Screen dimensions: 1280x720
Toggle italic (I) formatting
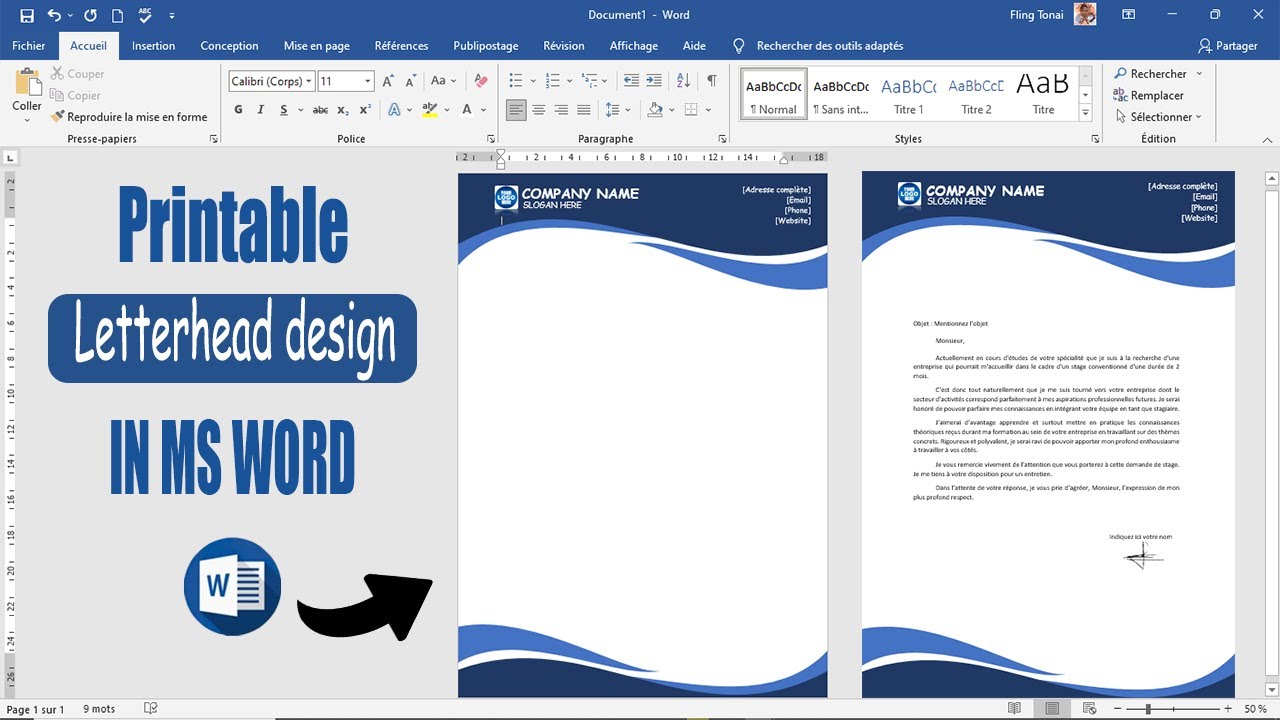[261, 110]
